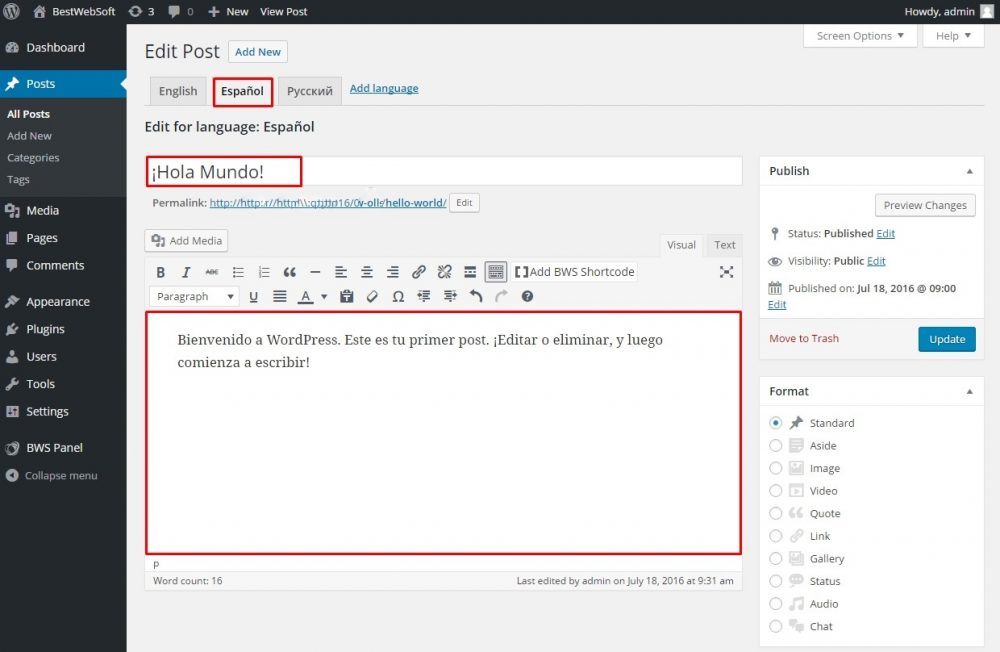The width and height of the screenshot is (1000, 652).
Task: Switch to the Русский language tab
Action: tap(309, 91)
